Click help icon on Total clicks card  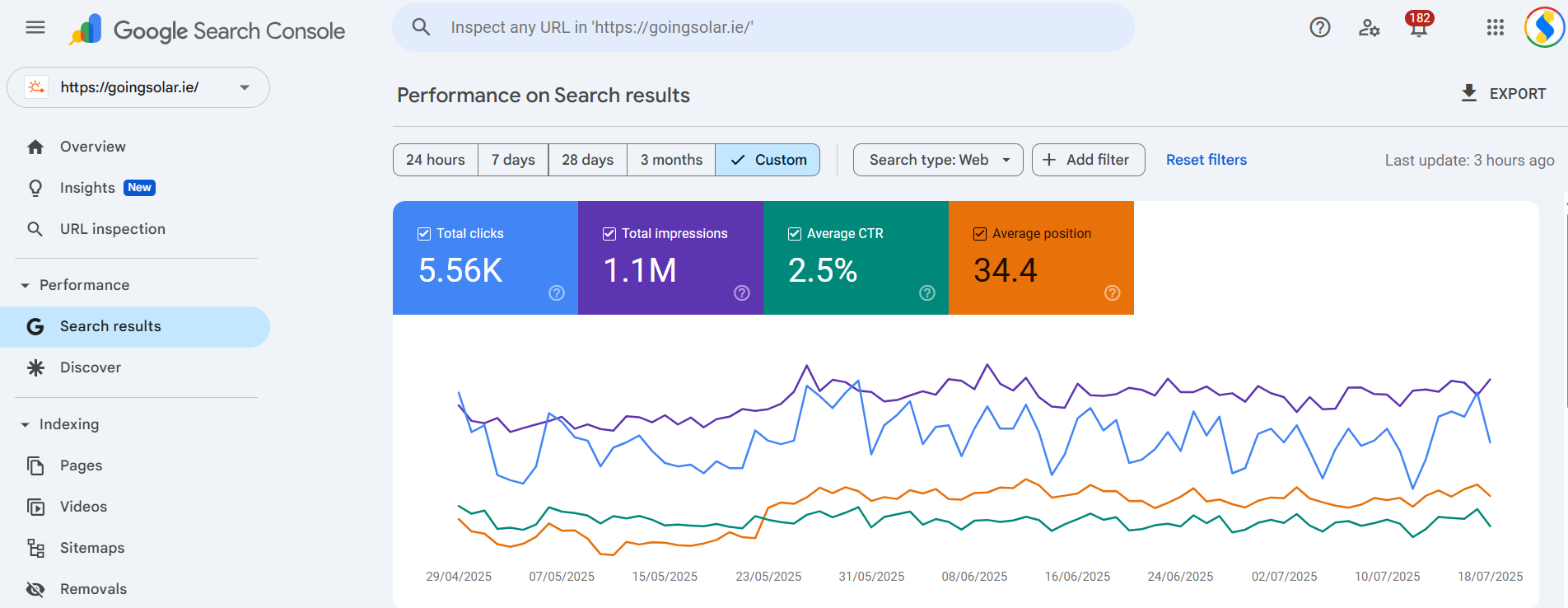[x=557, y=293]
